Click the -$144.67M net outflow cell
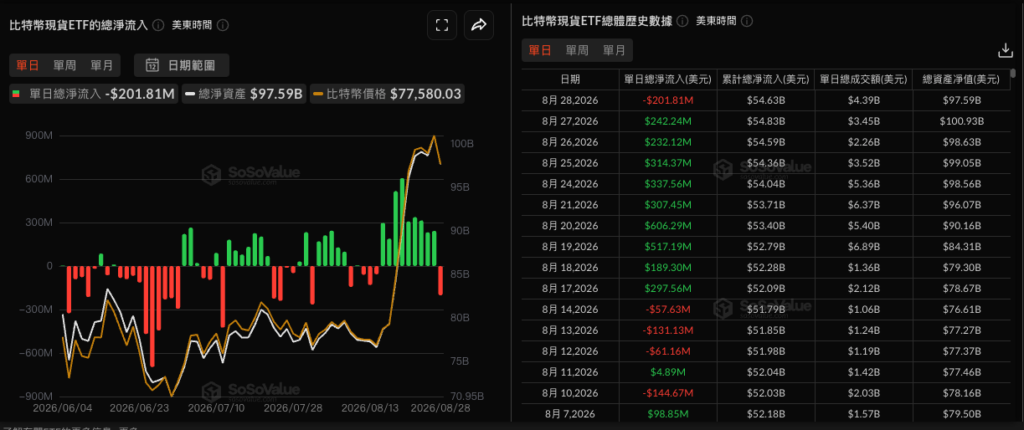 point(667,392)
